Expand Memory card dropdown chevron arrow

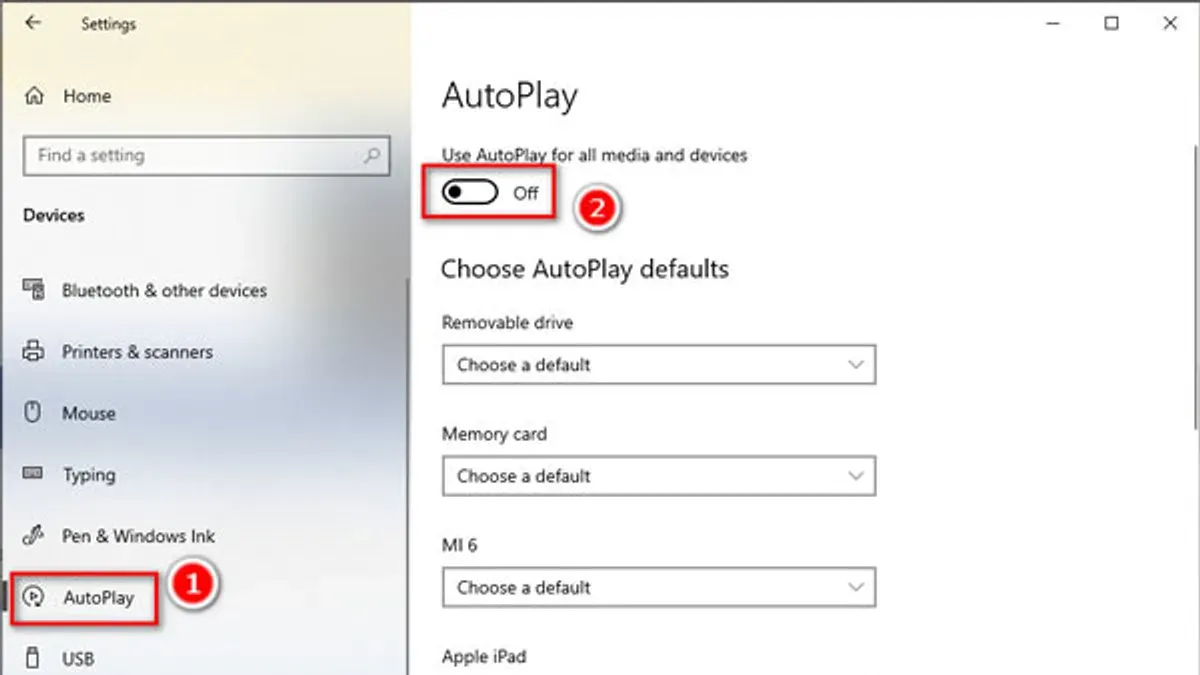click(x=856, y=476)
